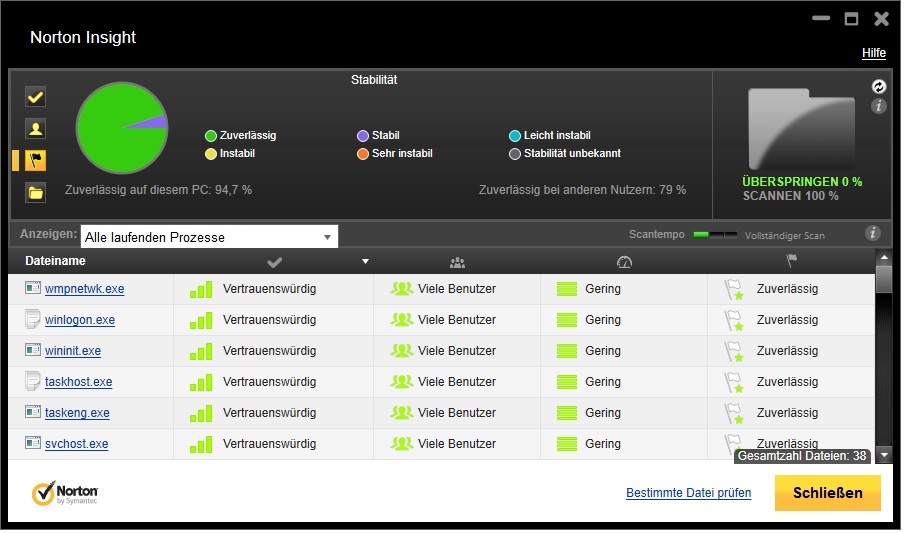
Task: Click the purple Stabil legend swatch
Action: tap(363, 136)
